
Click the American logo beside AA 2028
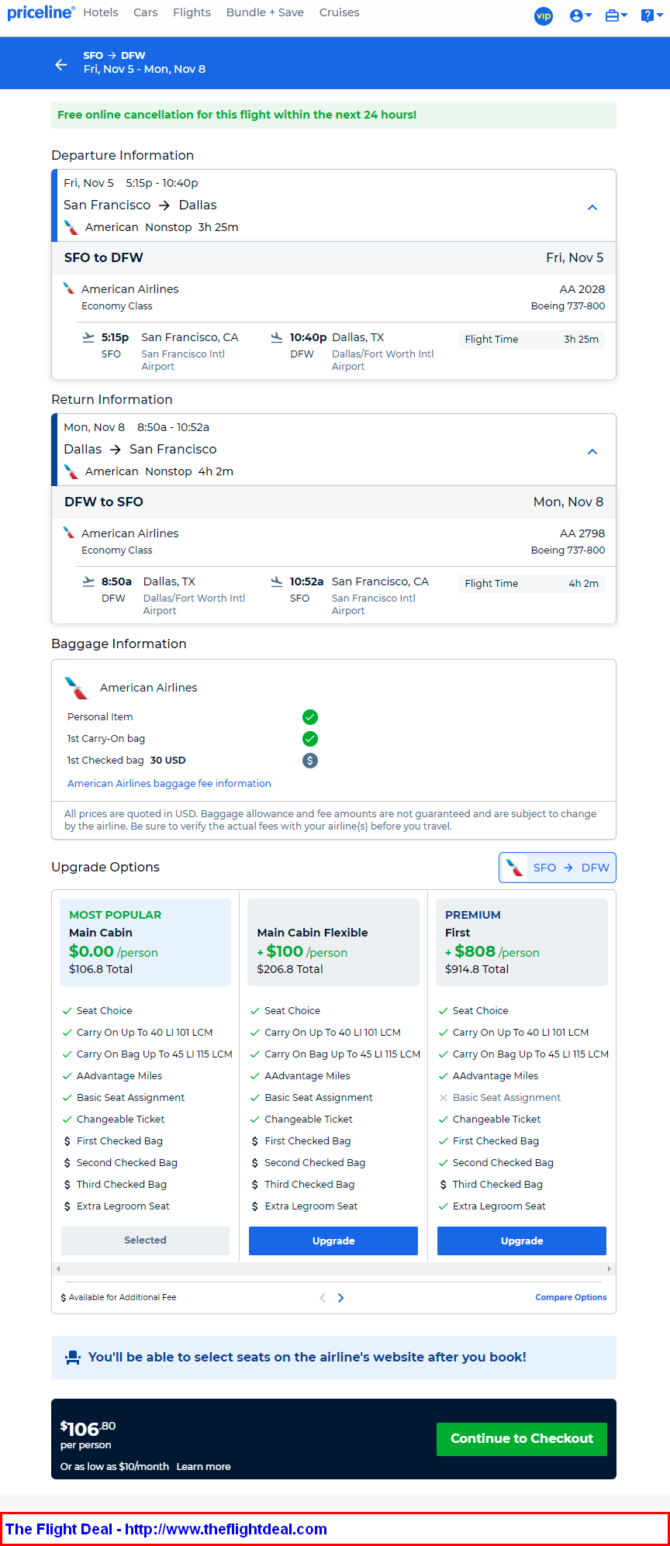pos(69,289)
